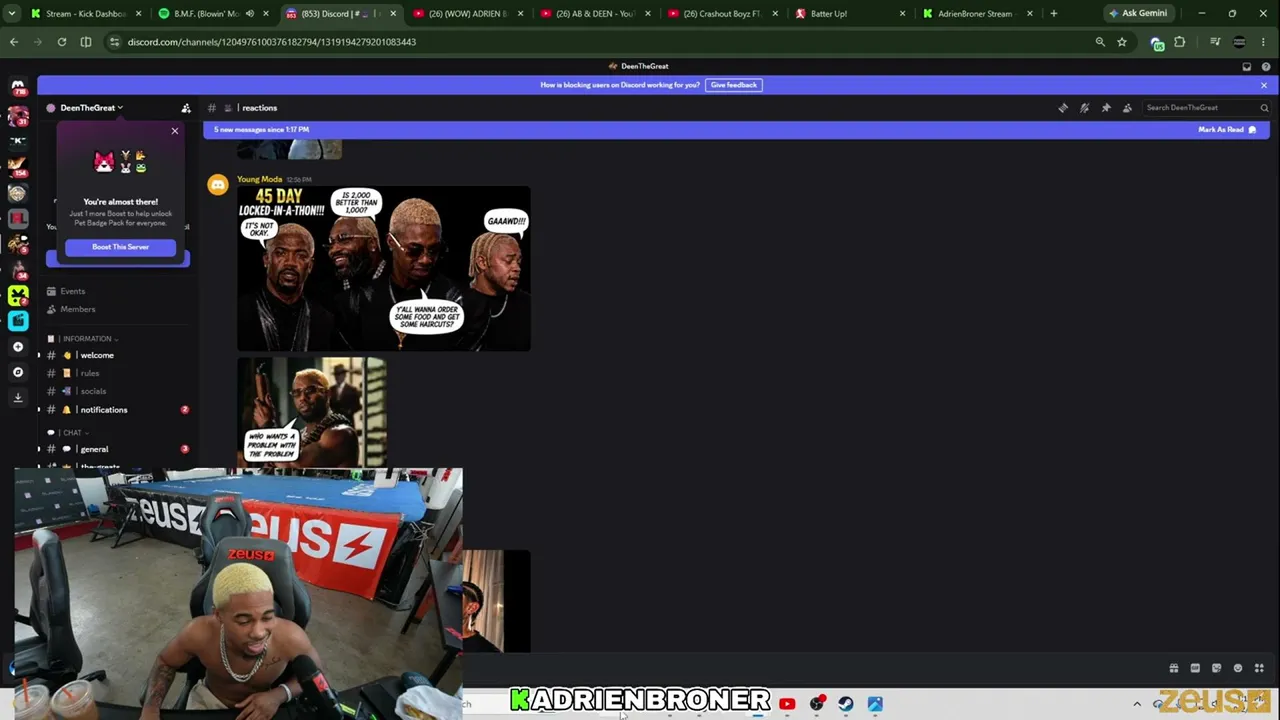Click Boost This Server button
The height and width of the screenshot is (720, 1280).
[x=120, y=247]
